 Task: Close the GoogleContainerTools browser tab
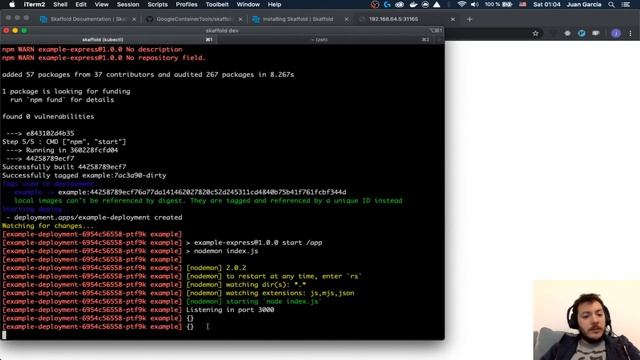coord(240,19)
